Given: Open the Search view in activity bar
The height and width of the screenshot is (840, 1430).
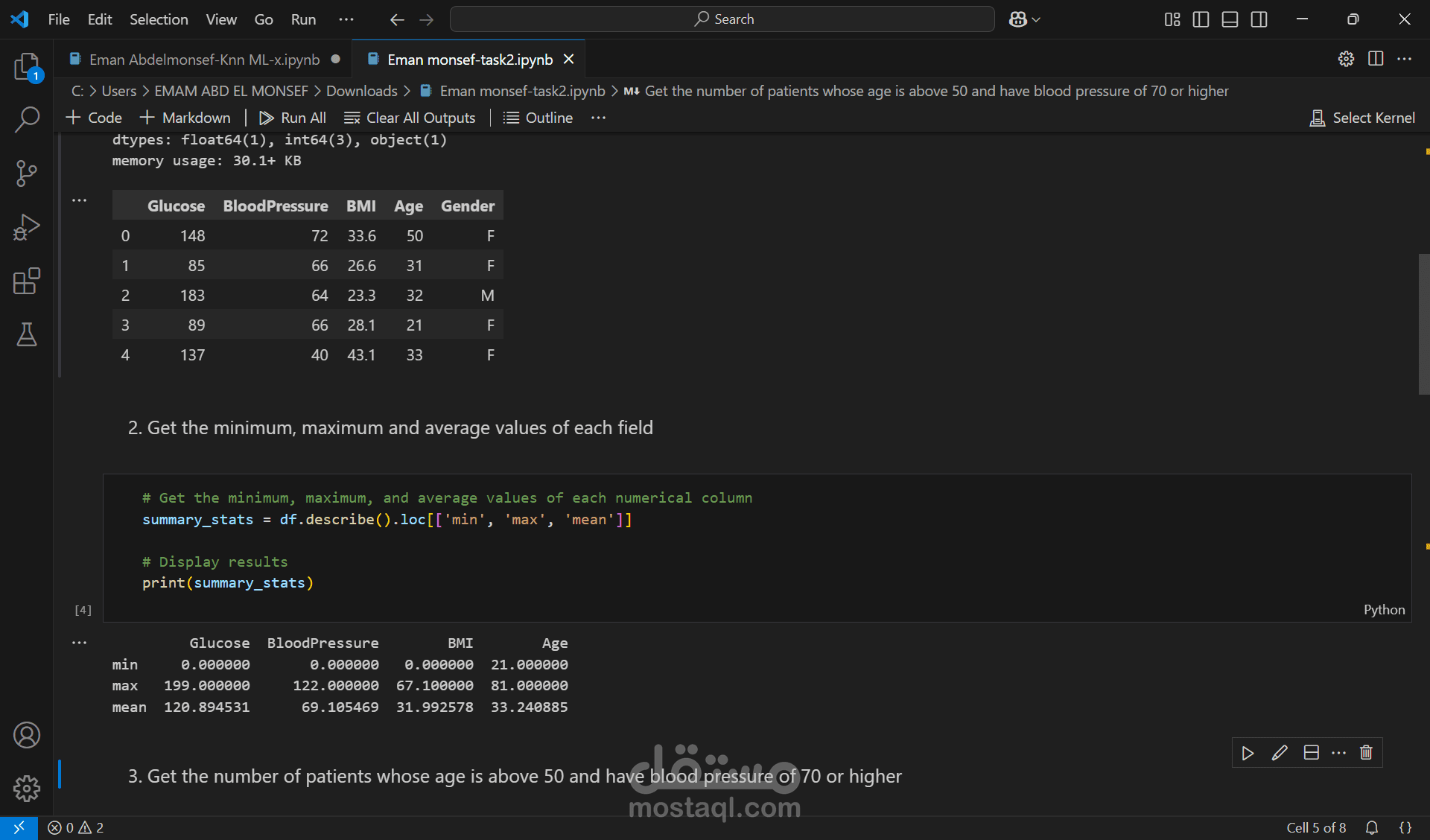Looking at the screenshot, I should [x=27, y=119].
